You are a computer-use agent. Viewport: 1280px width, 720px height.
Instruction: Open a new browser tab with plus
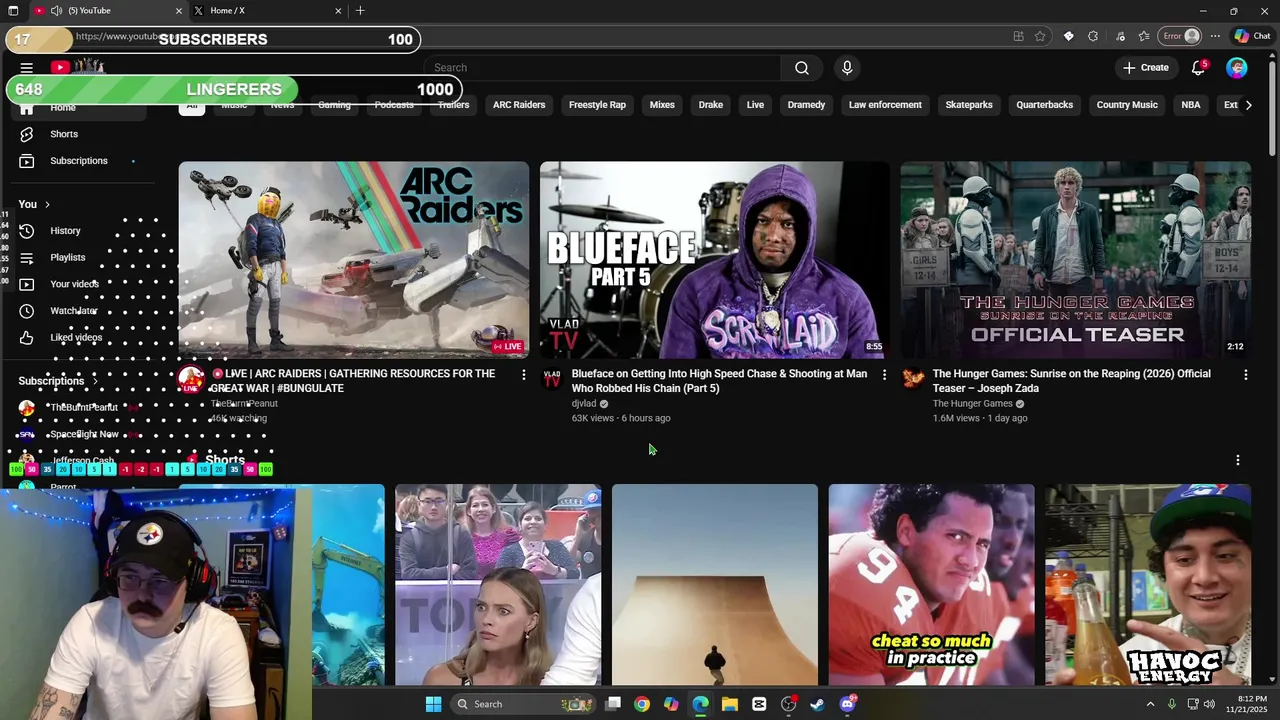360,11
